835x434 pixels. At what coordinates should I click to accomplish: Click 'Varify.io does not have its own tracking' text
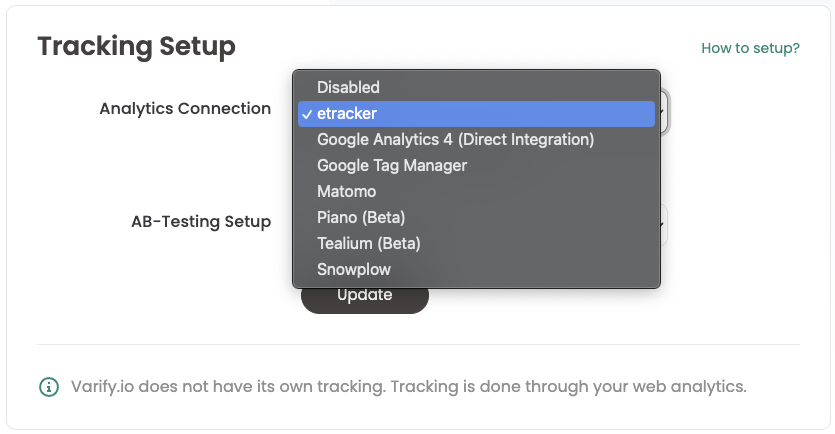(228, 387)
